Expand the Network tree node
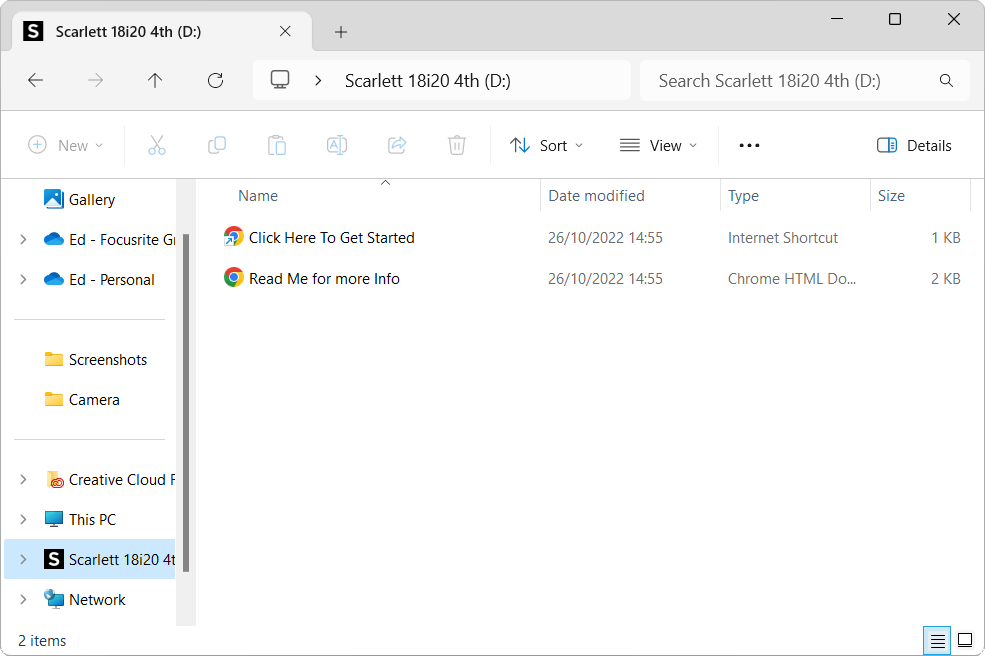This screenshot has width=985, height=656. coord(23,600)
